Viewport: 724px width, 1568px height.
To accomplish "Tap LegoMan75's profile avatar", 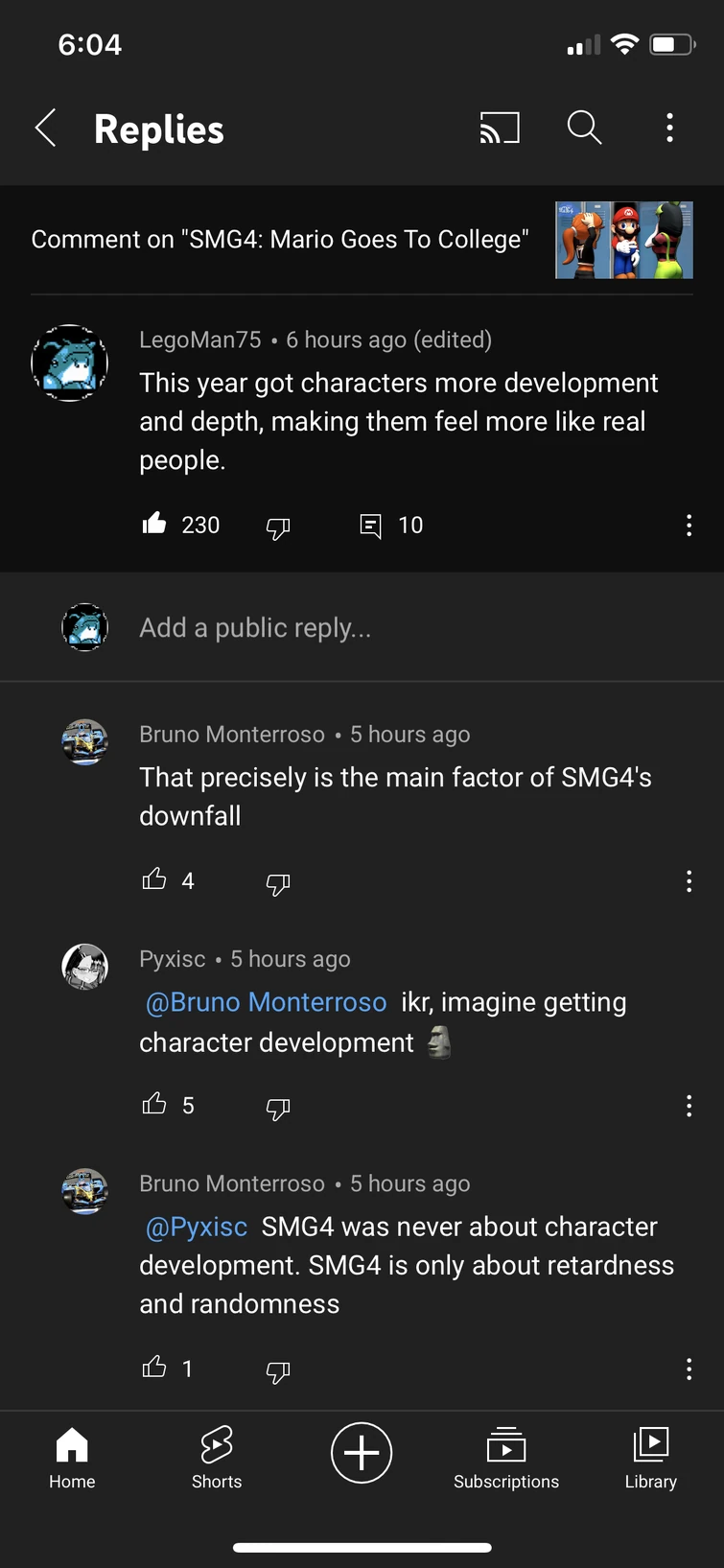I will click(x=69, y=363).
